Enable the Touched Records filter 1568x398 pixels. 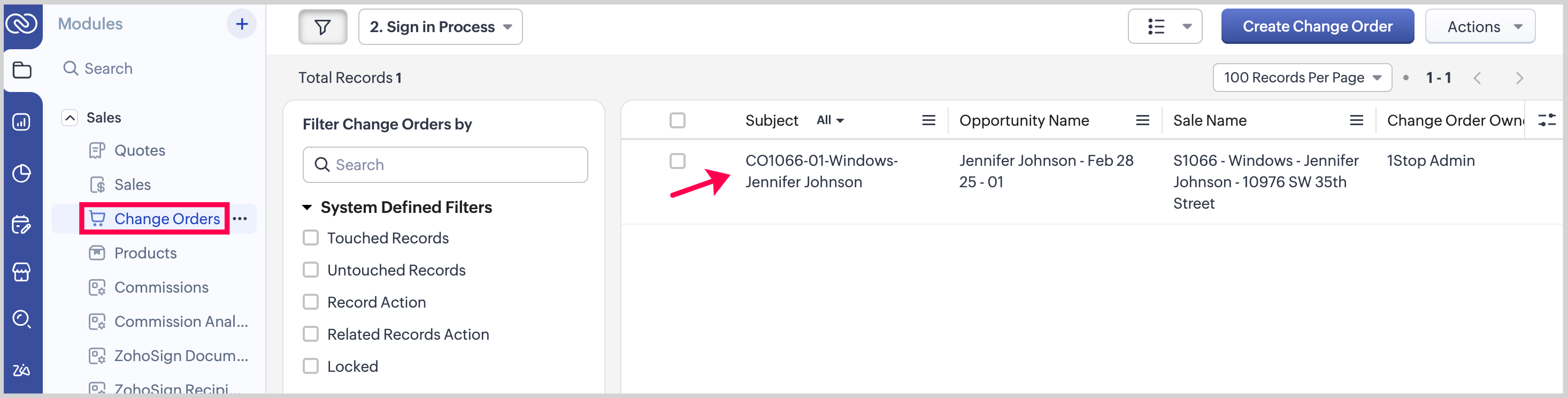point(311,238)
